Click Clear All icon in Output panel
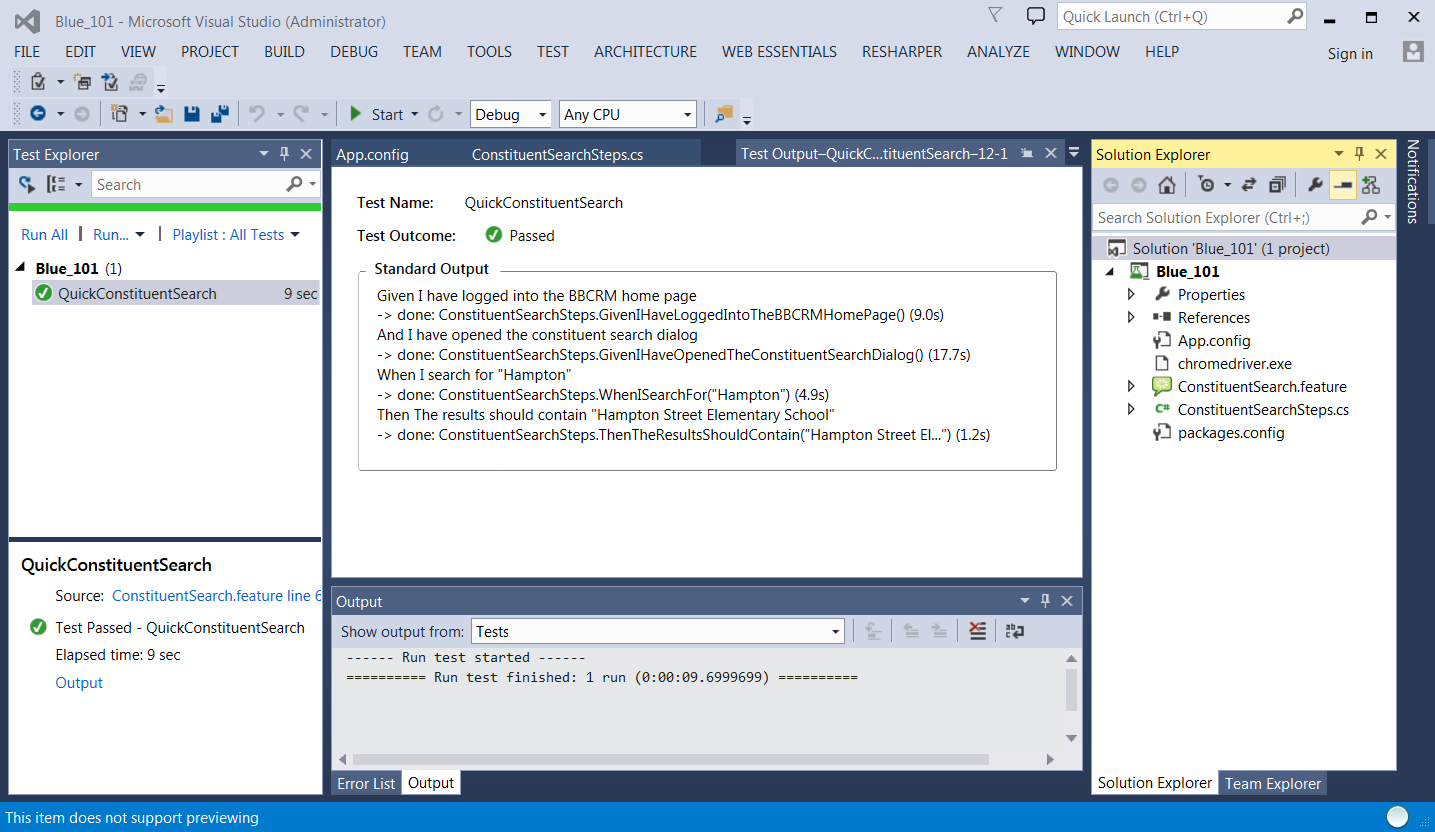 978,631
